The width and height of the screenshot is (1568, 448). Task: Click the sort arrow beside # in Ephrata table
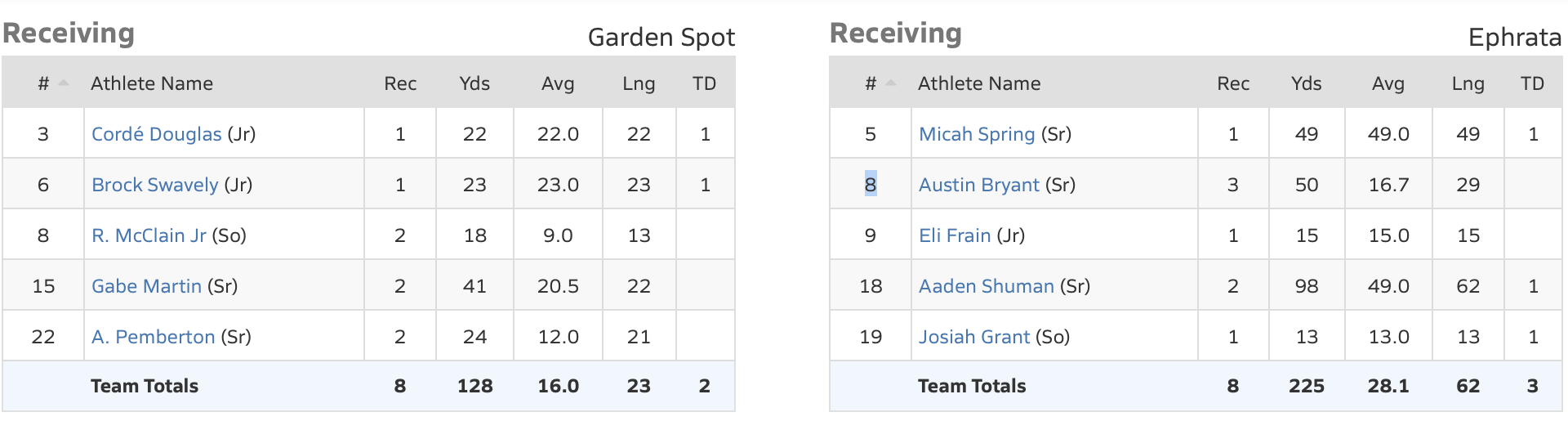[x=891, y=83]
